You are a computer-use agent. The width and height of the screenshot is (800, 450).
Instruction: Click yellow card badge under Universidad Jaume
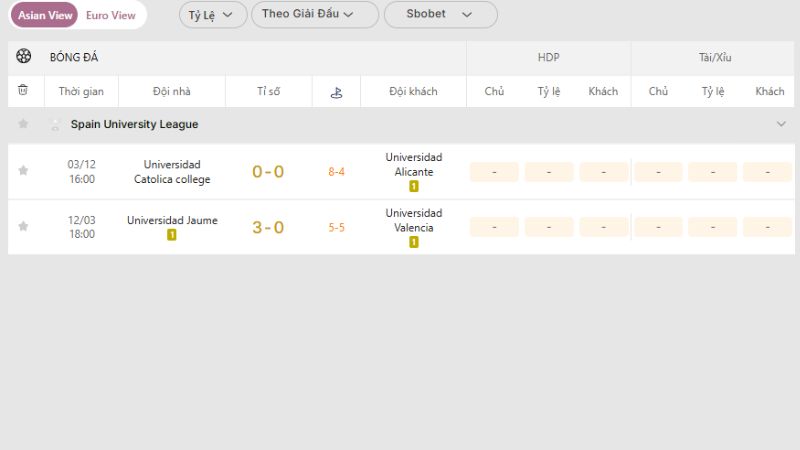(172, 235)
